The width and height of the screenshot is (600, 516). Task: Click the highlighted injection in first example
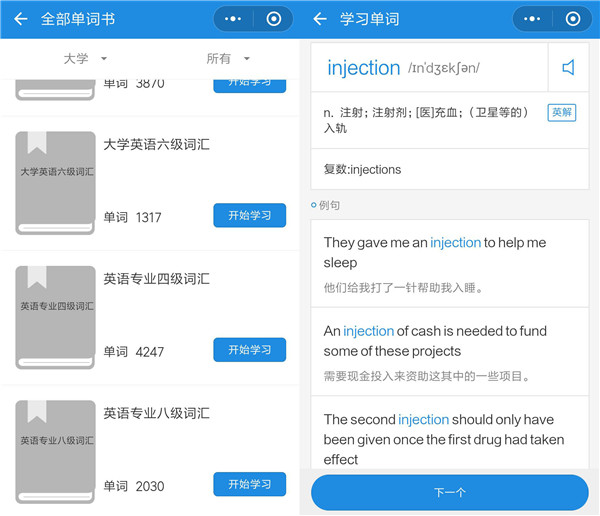click(455, 243)
